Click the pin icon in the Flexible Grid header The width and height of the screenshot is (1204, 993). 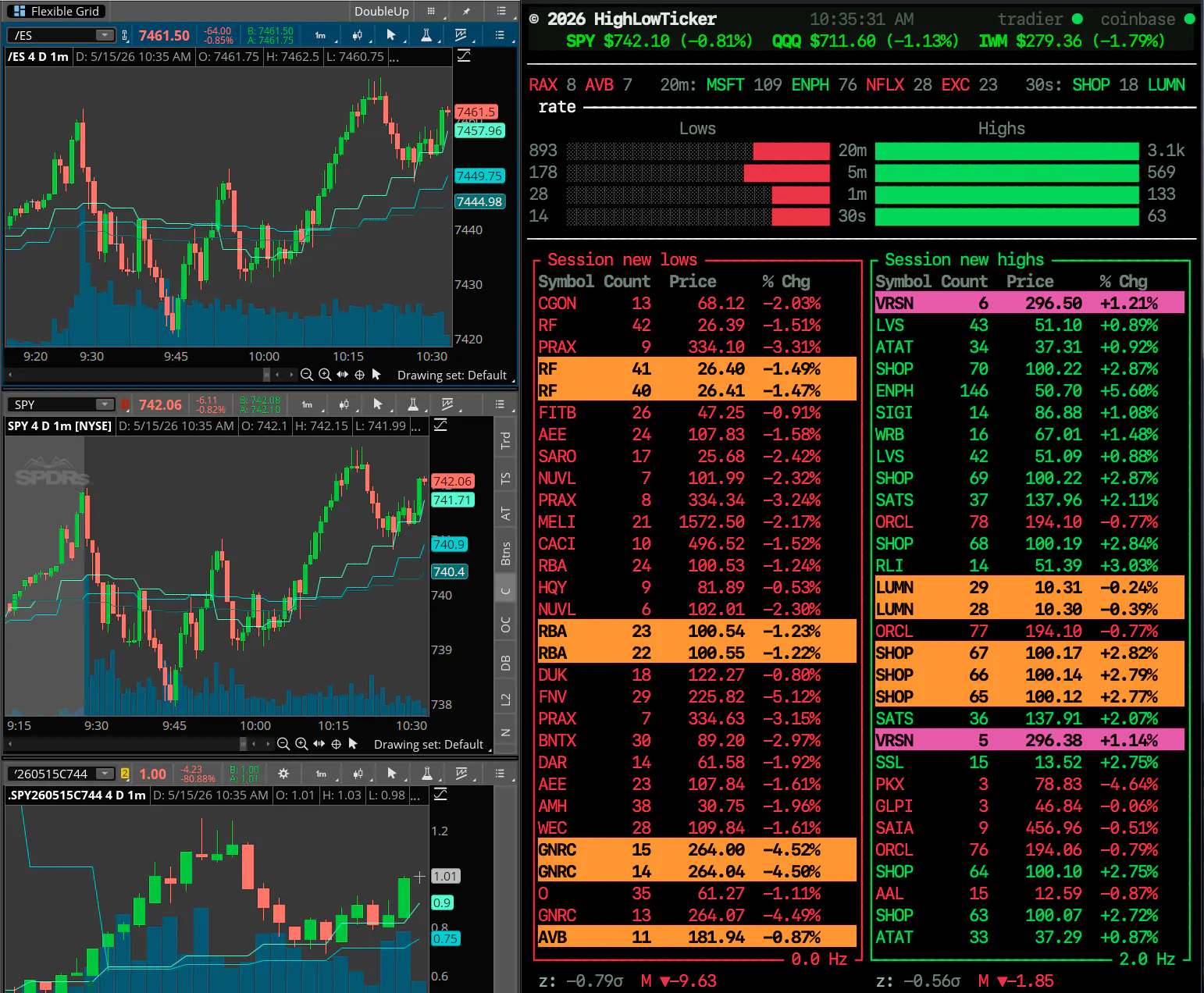point(466,11)
